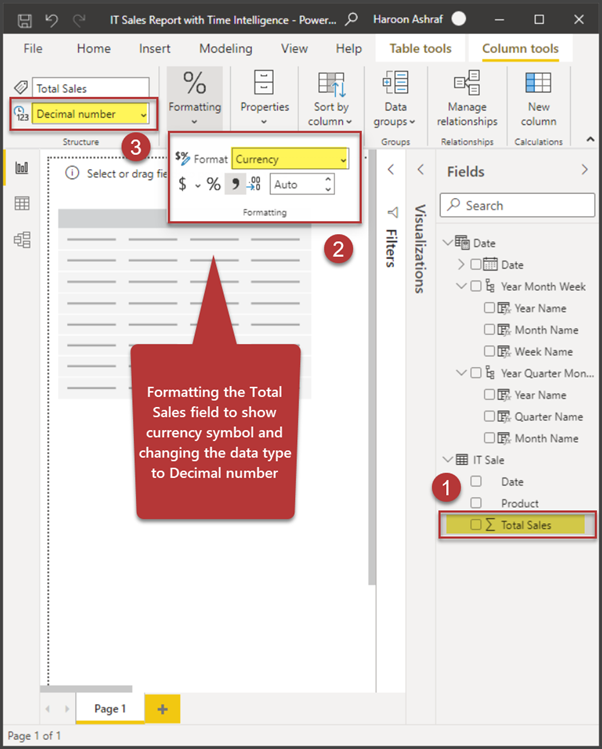Check the Week Name checkbox
The height and width of the screenshot is (749, 602).
coord(489,351)
